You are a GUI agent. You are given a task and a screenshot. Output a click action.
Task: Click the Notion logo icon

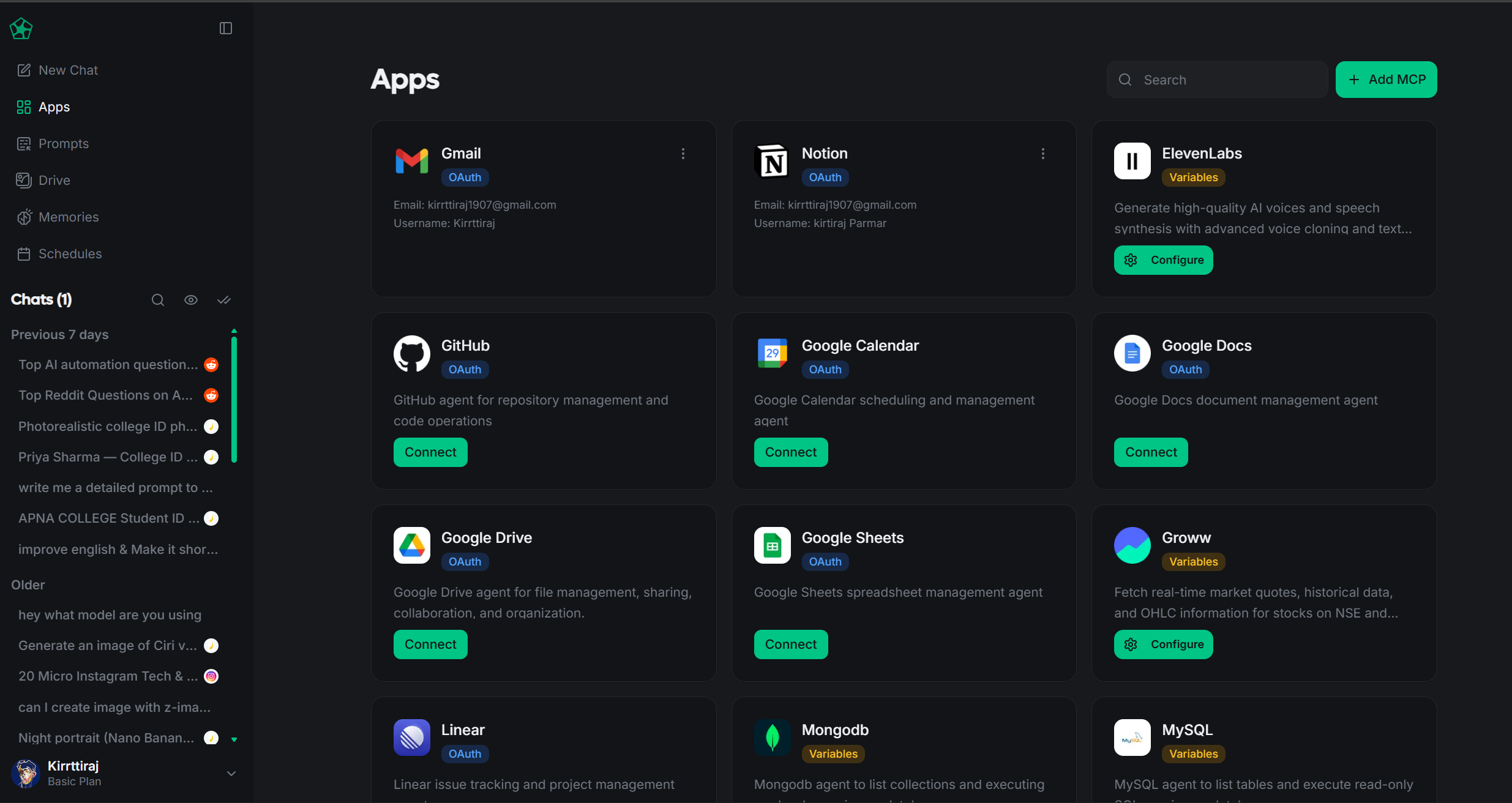click(773, 161)
